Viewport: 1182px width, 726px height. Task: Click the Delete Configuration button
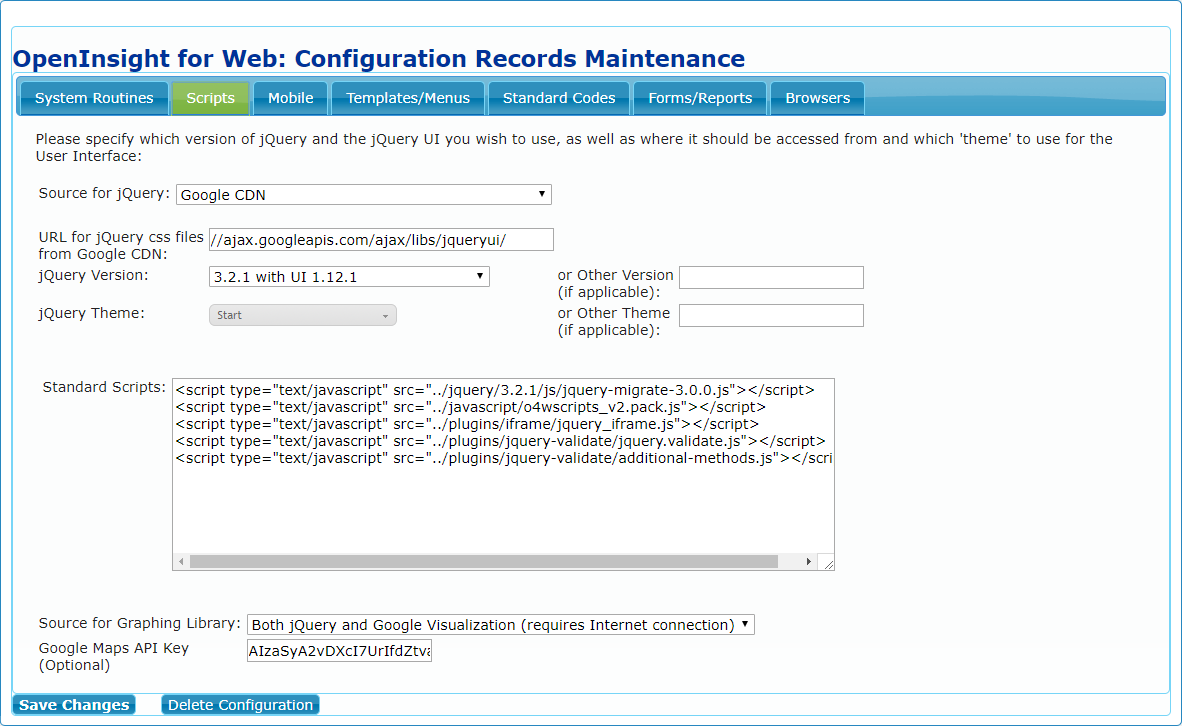240,705
